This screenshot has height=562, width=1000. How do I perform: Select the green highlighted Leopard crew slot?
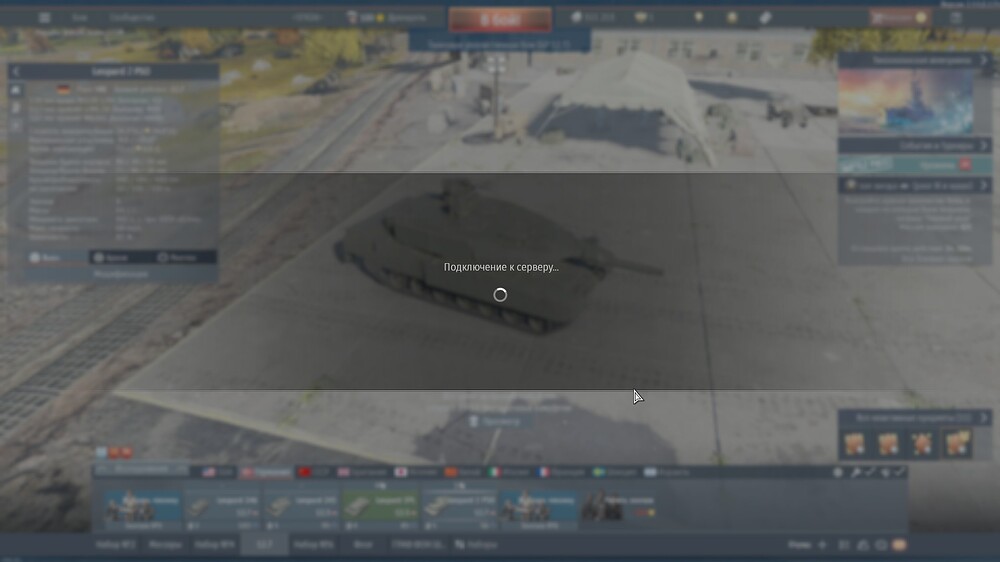point(379,507)
